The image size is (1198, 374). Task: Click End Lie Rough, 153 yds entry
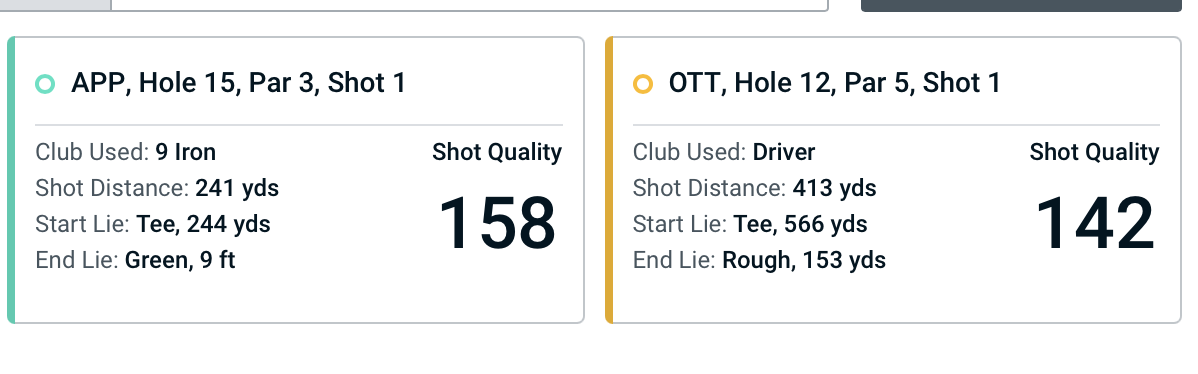tap(759, 260)
